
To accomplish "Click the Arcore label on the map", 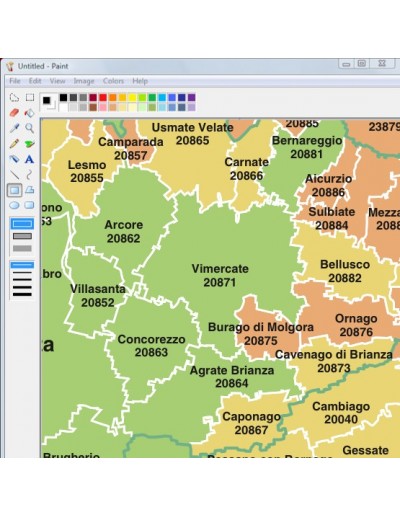I will (124, 225).
